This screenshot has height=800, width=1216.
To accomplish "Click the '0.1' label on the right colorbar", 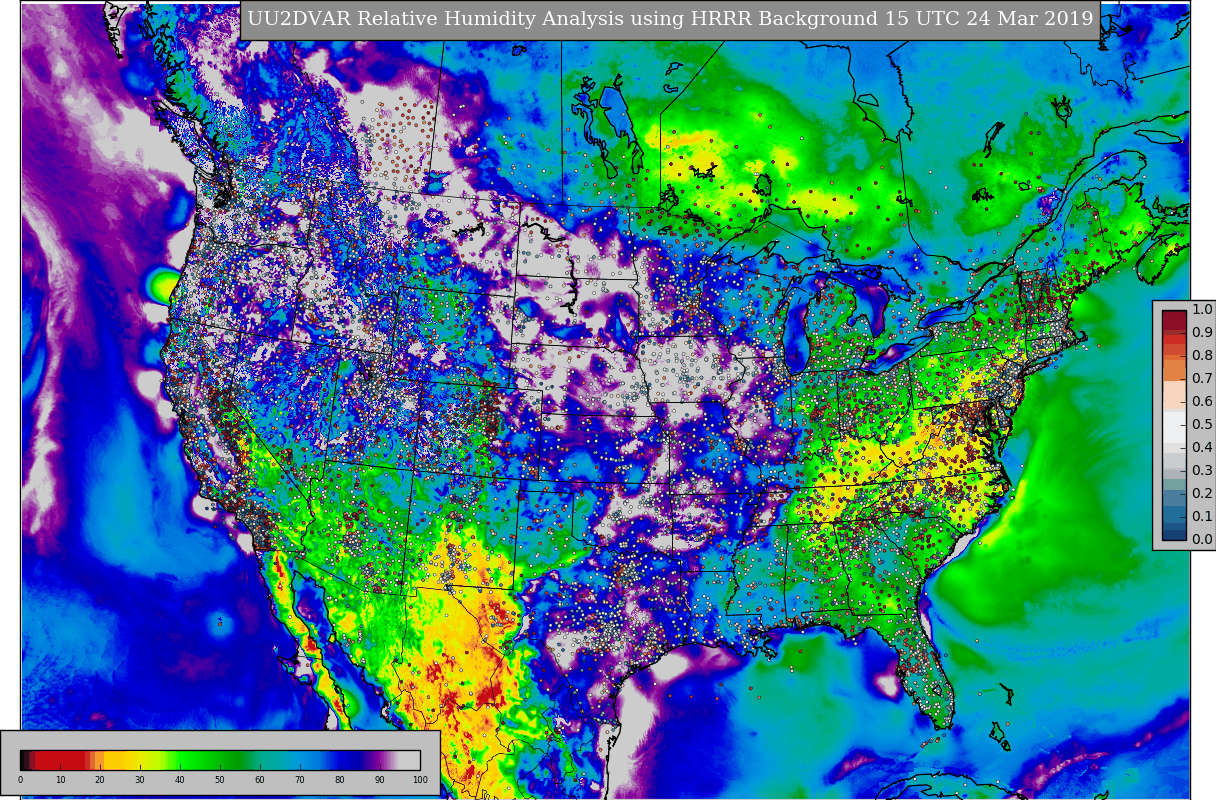I will coord(1202,517).
